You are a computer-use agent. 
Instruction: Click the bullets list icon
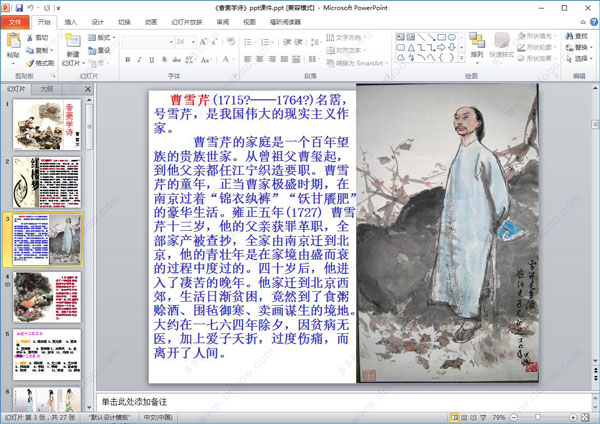(x=249, y=42)
